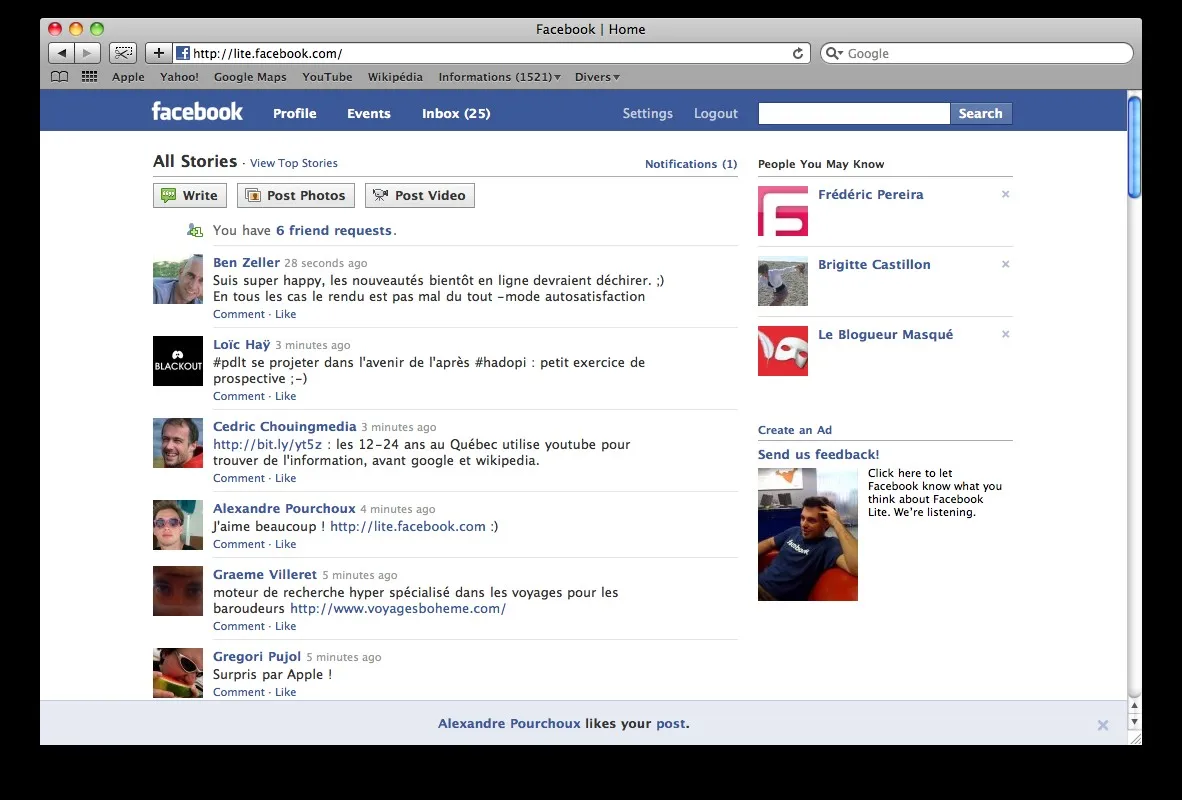
Task: Click Send us feedback! link
Action: click(819, 454)
